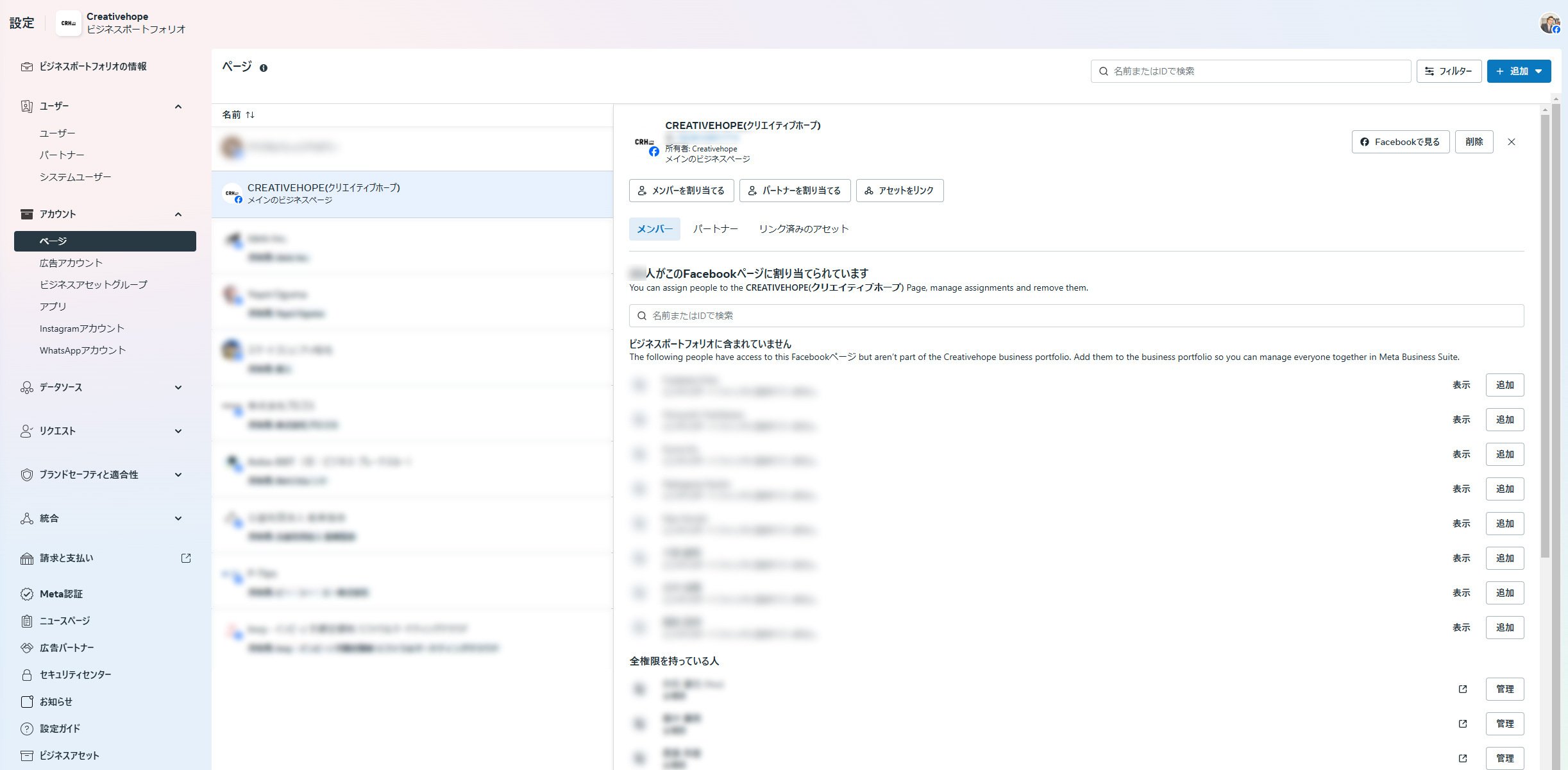This screenshot has width=1568, height=770.
Task: Click the ビジネスアセット icon in sidebar
Action: (27, 756)
